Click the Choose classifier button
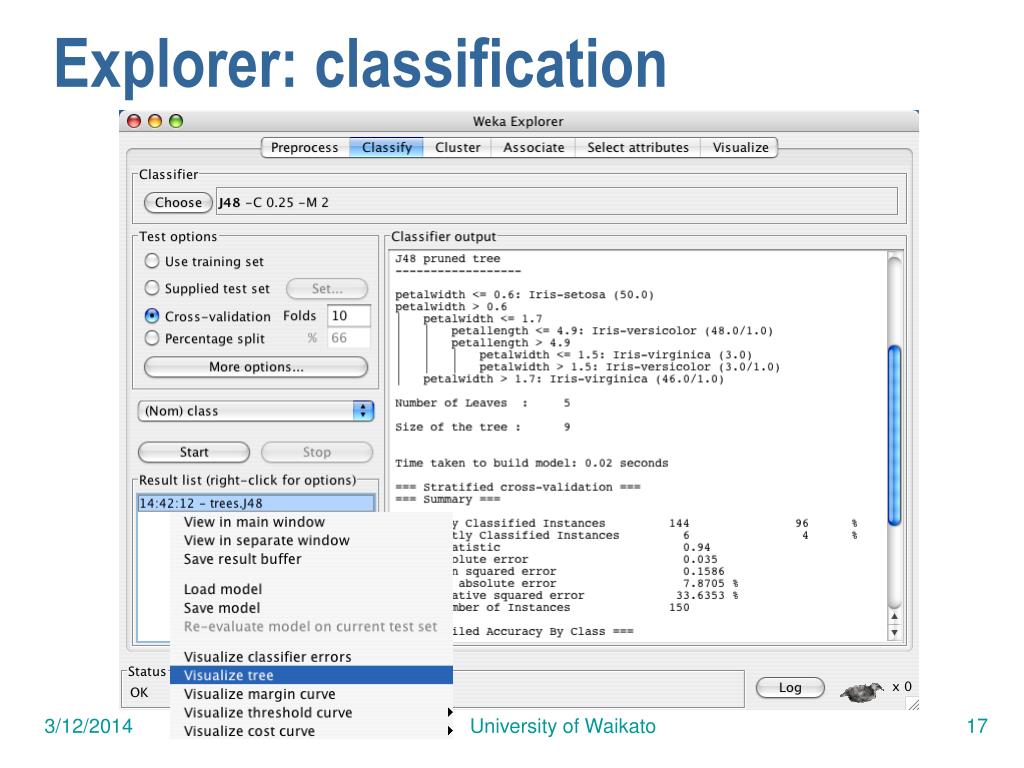 click(178, 202)
